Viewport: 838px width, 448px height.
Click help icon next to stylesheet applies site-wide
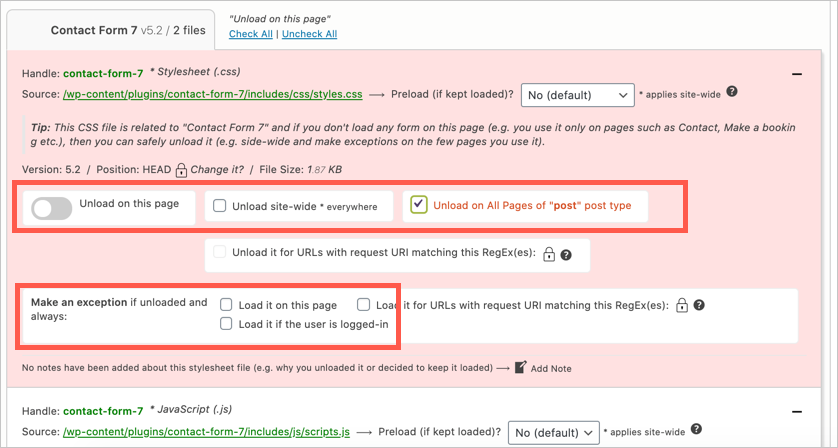point(732,92)
